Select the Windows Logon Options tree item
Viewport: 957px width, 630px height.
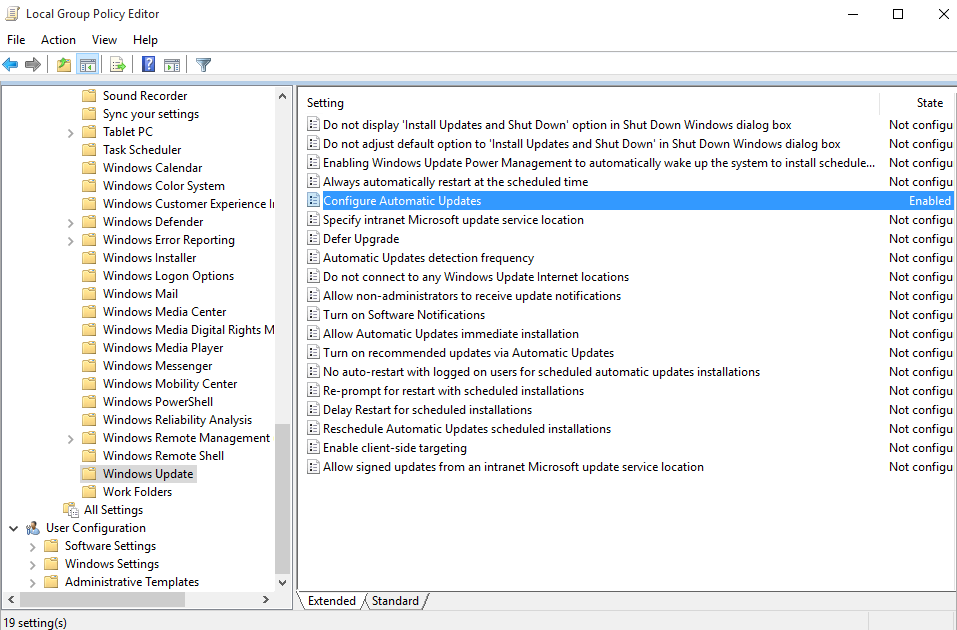tap(168, 275)
